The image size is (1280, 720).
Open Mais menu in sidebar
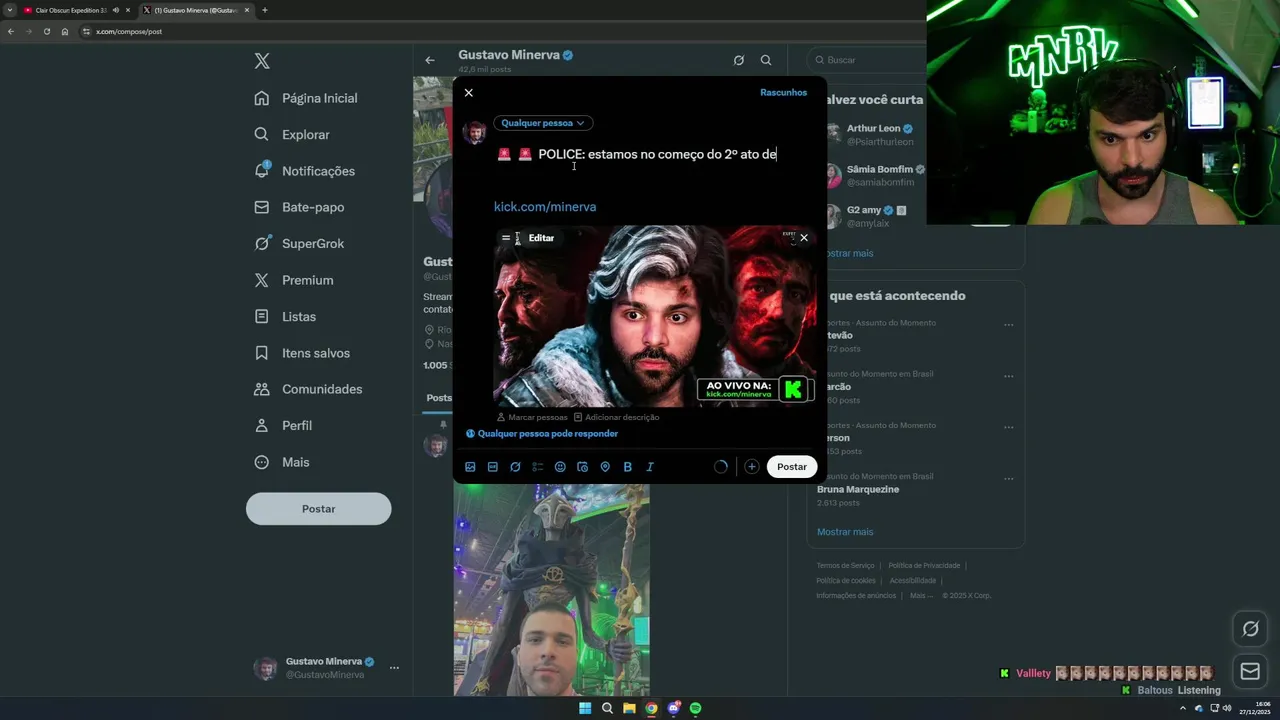[282, 462]
